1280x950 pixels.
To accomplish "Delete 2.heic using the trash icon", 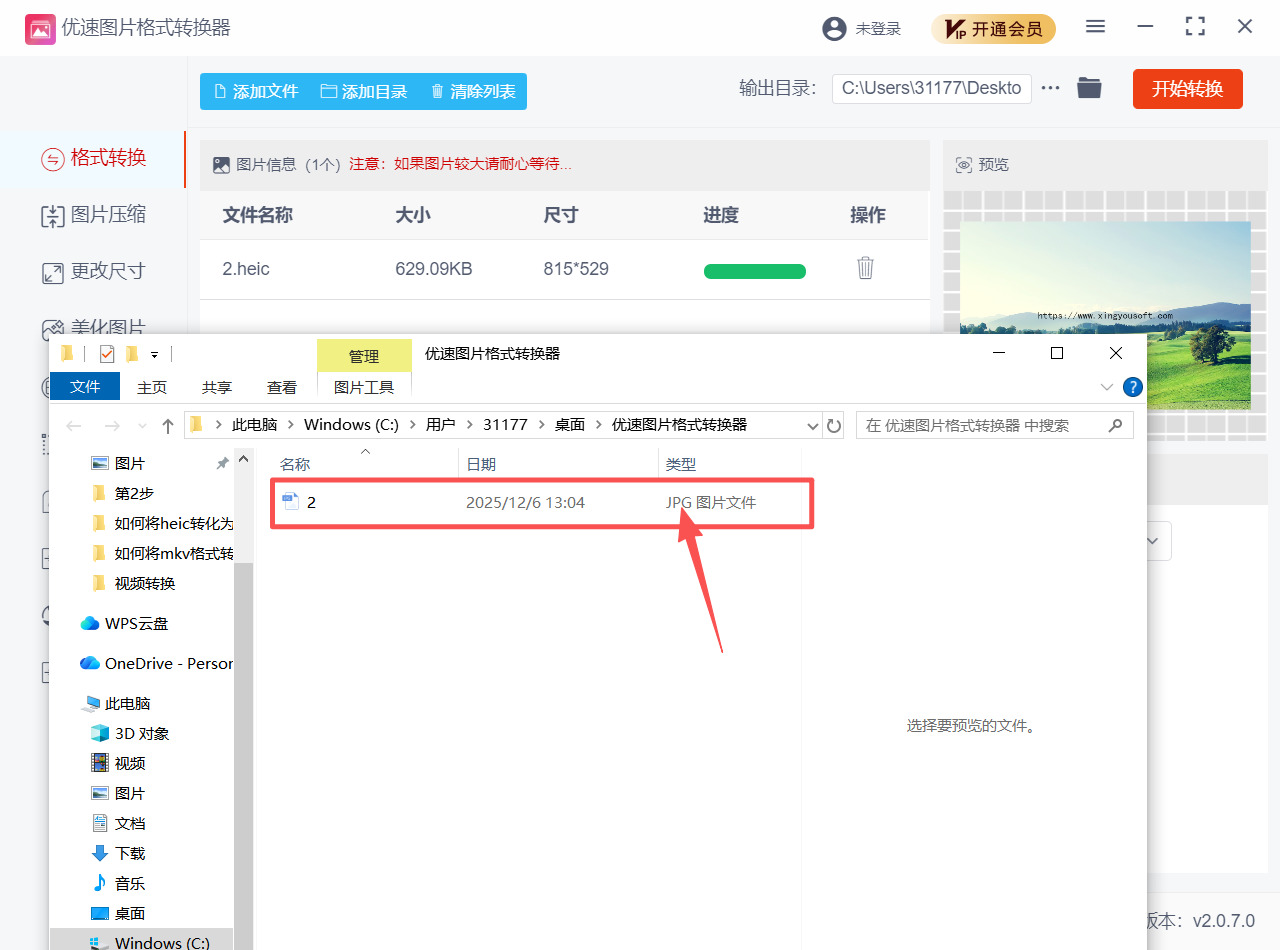I will 865,268.
